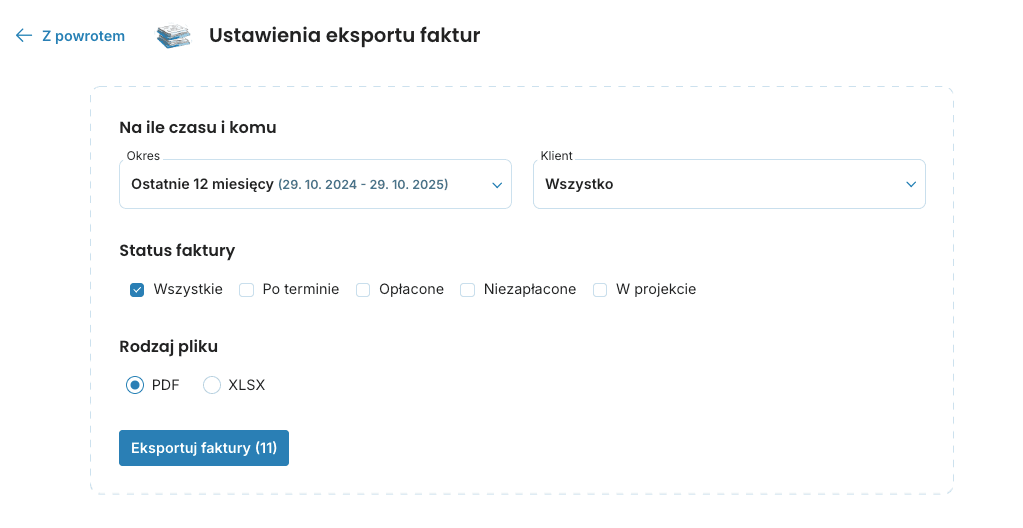This screenshot has width=1023, height=528.
Task: Click the PDF label text
Action: (166, 385)
